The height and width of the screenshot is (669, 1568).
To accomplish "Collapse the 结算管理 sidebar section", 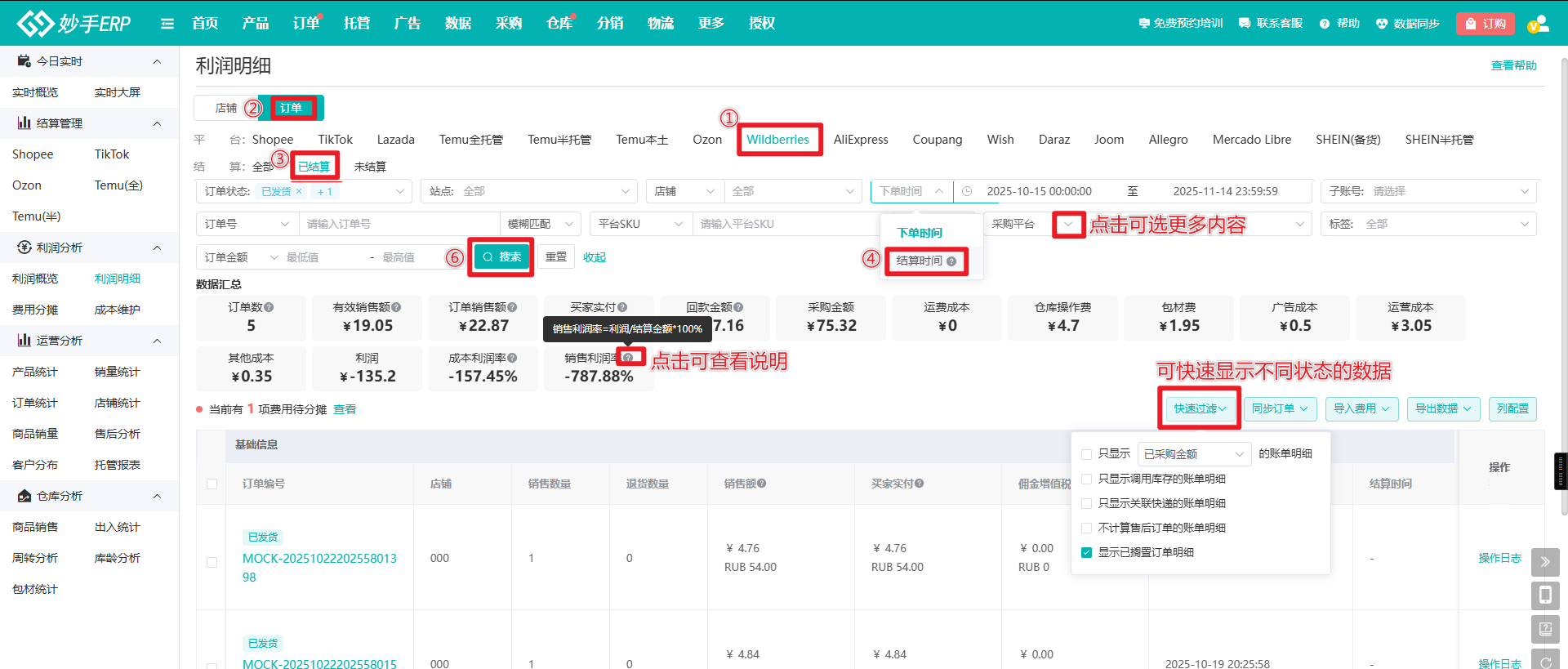I will tap(157, 123).
